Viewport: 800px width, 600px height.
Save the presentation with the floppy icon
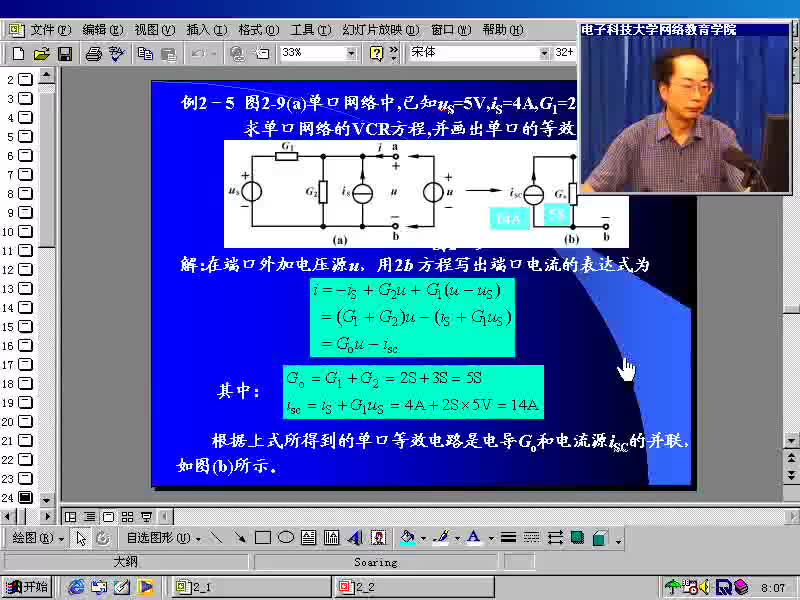click(x=65, y=53)
